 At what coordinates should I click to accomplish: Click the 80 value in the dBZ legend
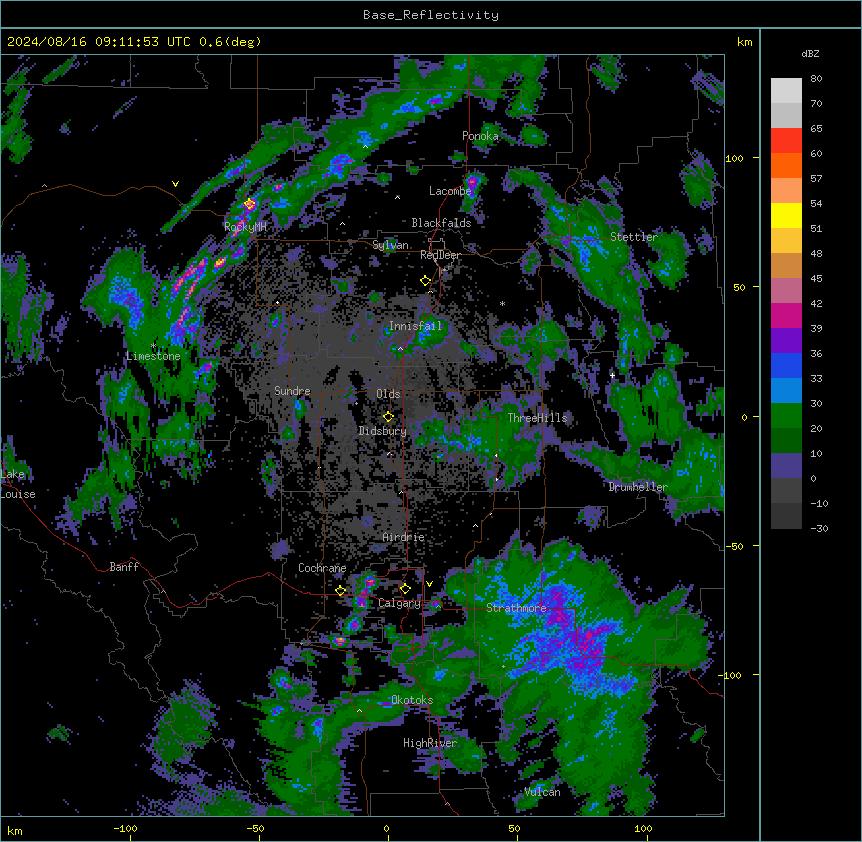pos(816,79)
